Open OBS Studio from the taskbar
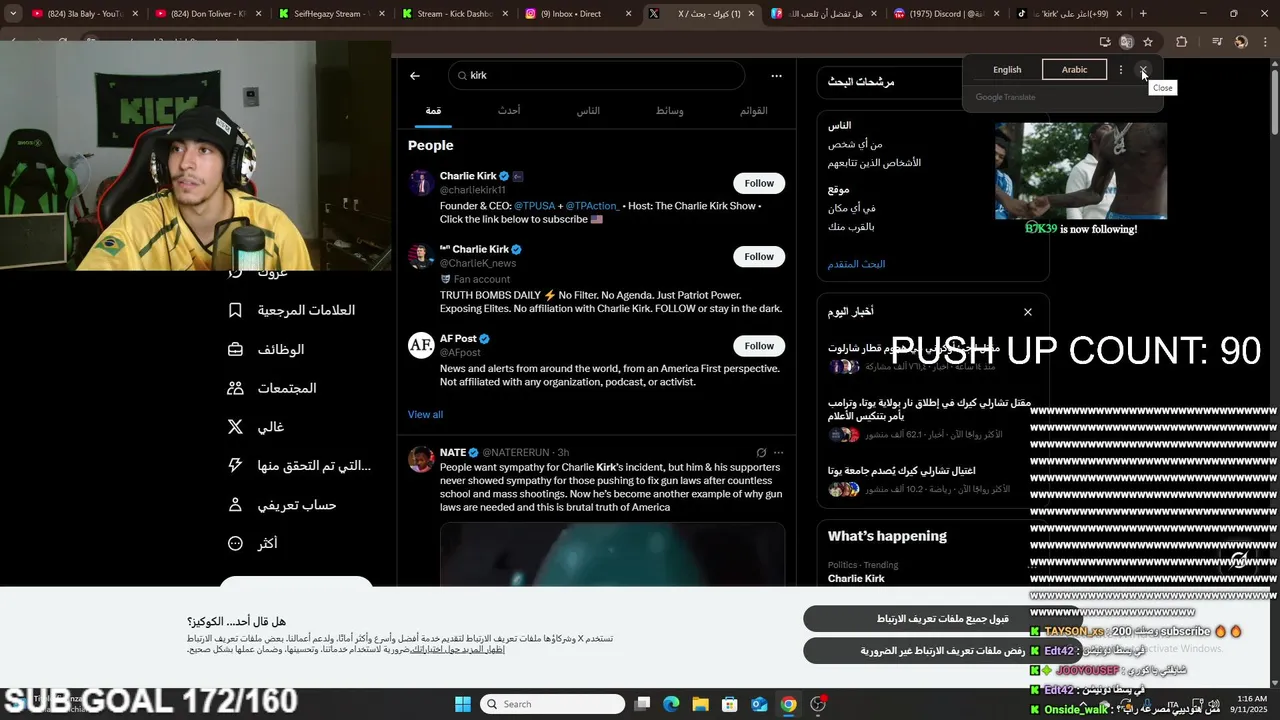The image size is (1280, 720). click(818, 704)
